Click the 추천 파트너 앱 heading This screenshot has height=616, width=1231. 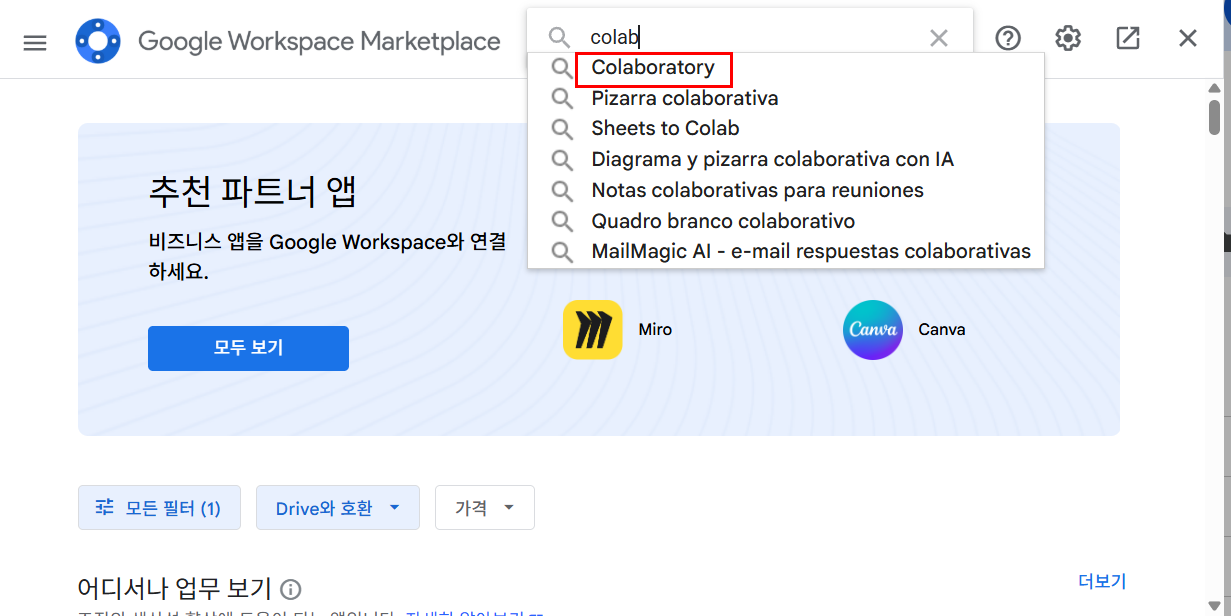coord(252,191)
